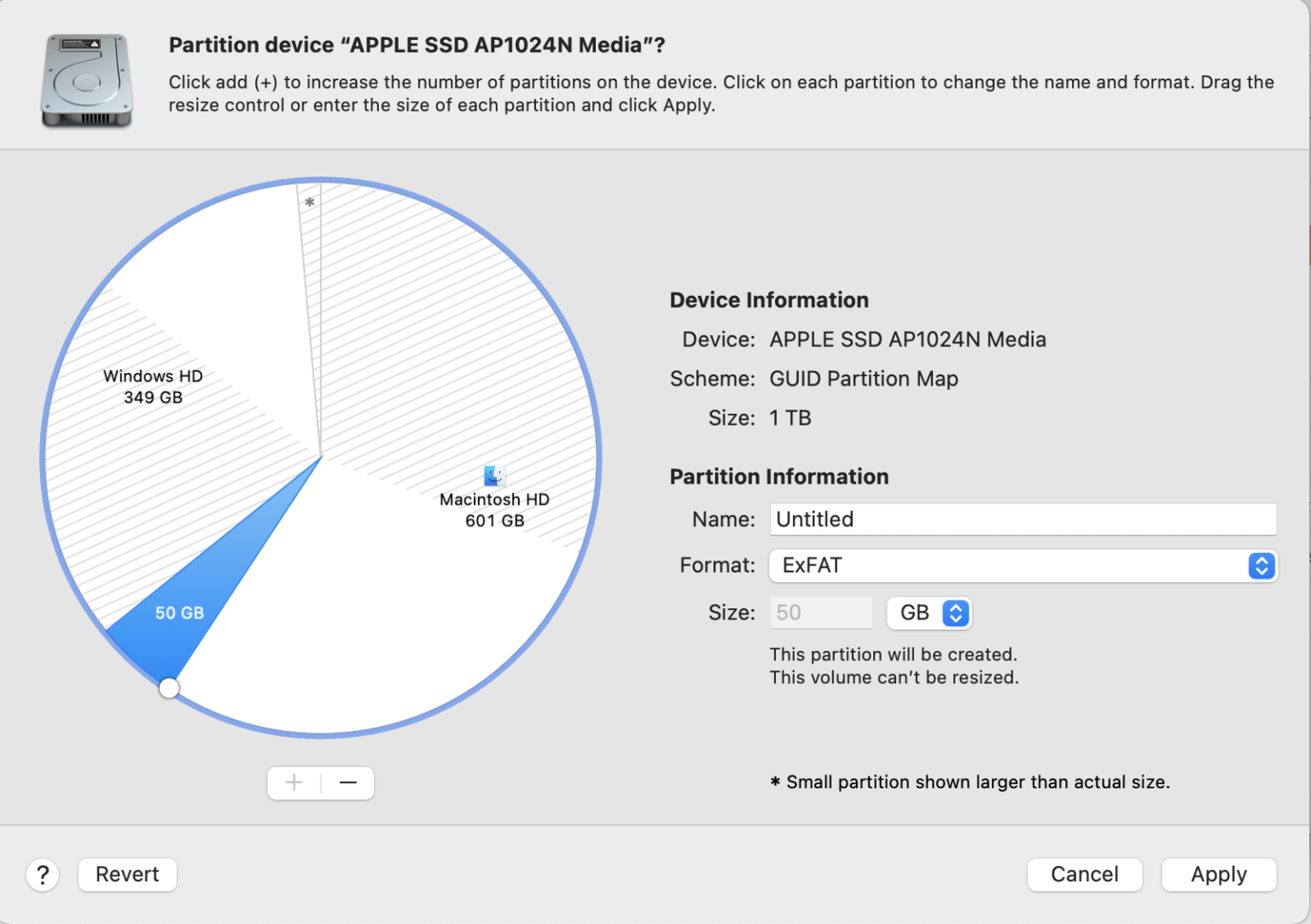Click the asterisk marking the small partition

click(x=310, y=201)
